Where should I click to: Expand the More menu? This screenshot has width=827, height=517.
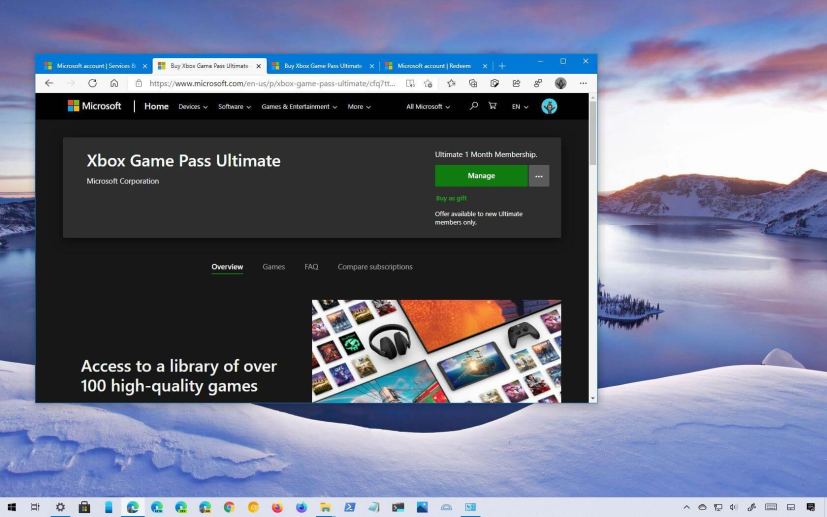coord(359,107)
